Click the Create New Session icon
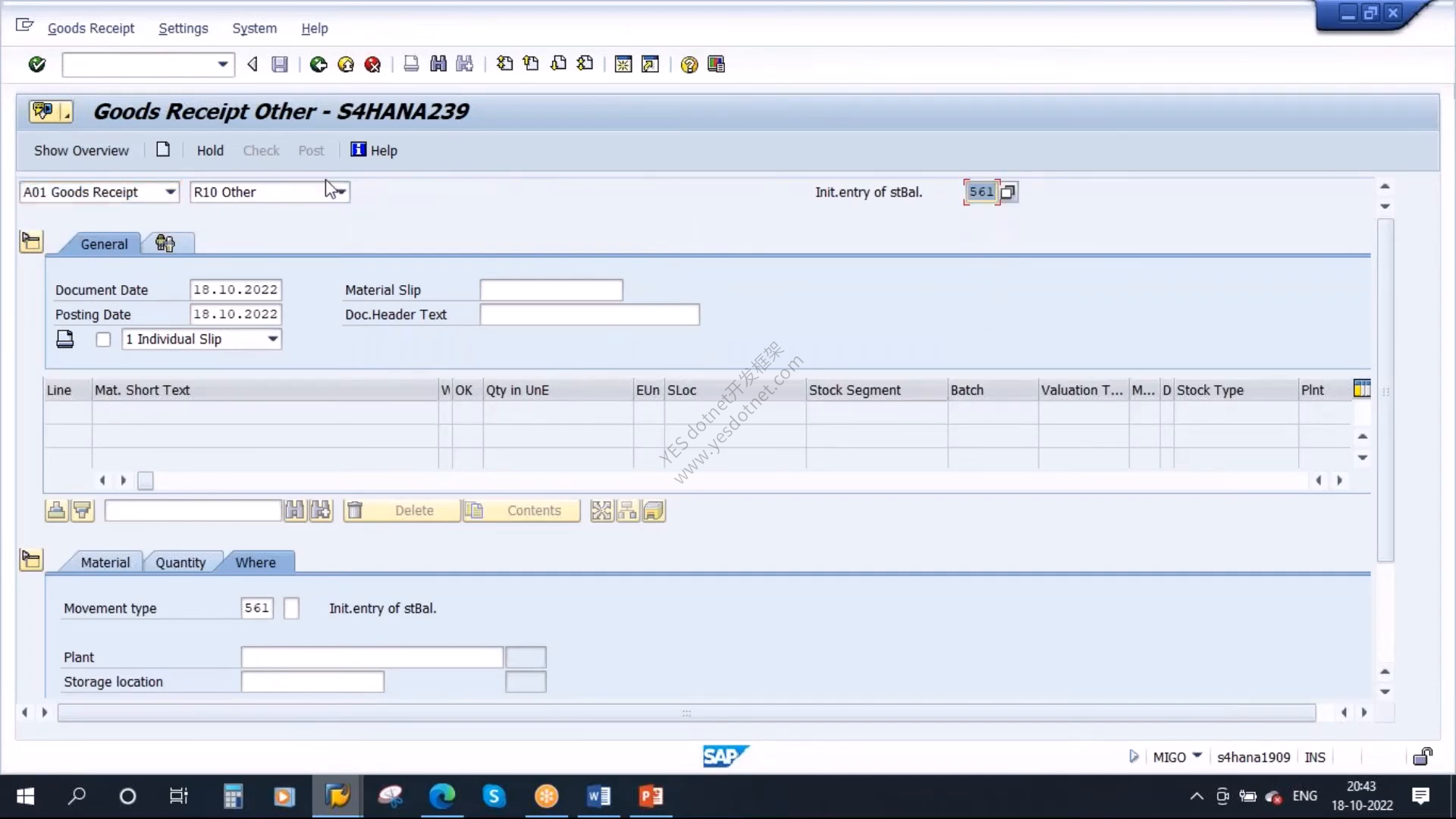Viewport: 1456px width, 819px height. pyautogui.click(x=623, y=64)
